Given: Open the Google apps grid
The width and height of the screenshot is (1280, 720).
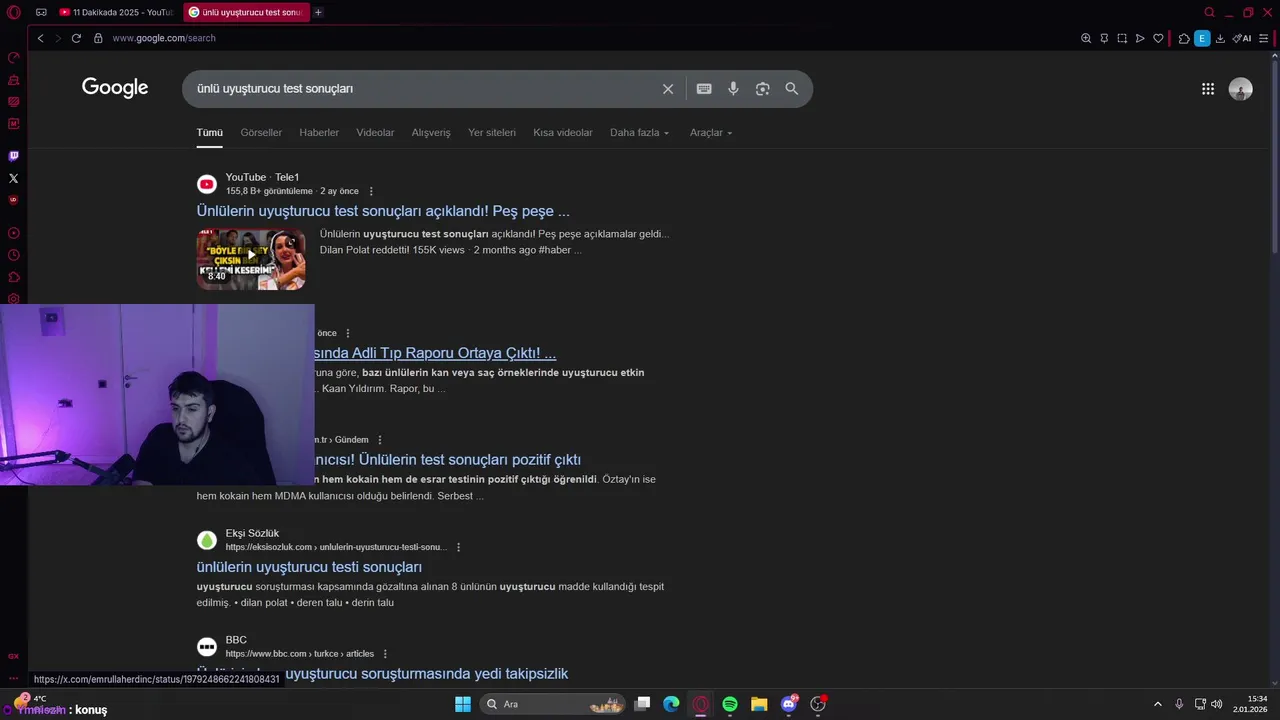Looking at the screenshot, I should (1208, 89).
